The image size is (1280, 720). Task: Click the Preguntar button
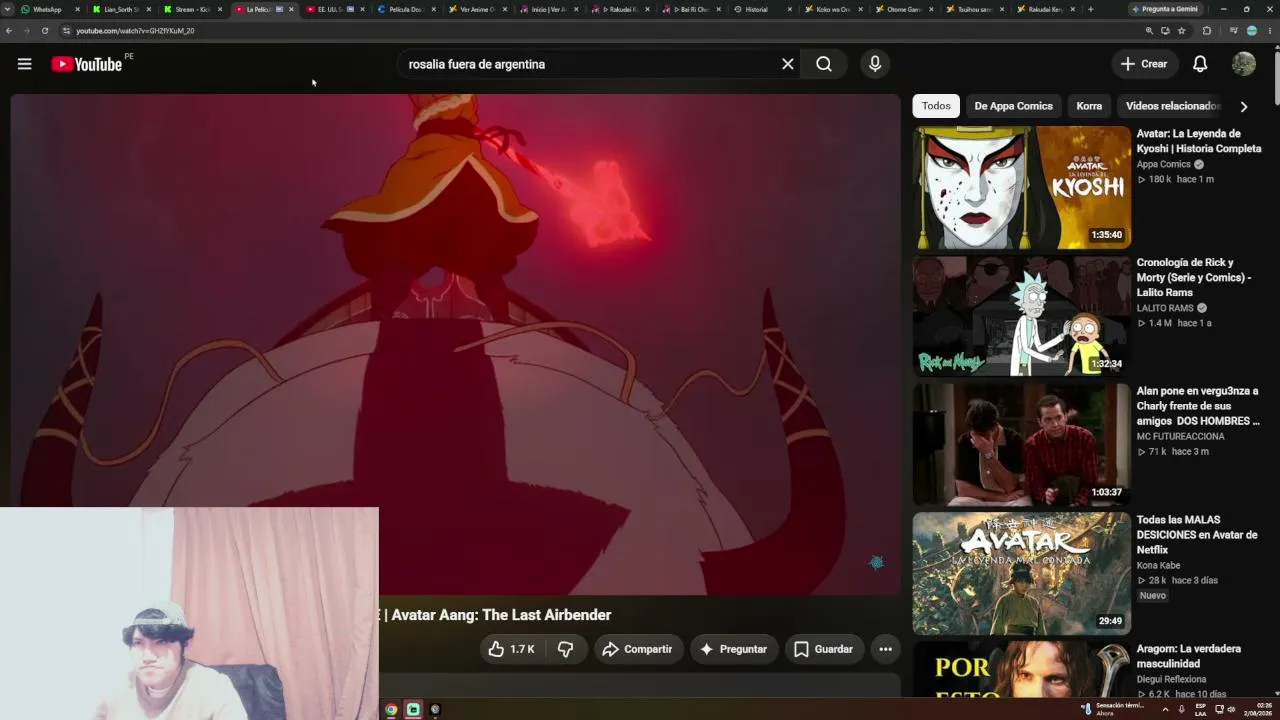pos(733,649)
